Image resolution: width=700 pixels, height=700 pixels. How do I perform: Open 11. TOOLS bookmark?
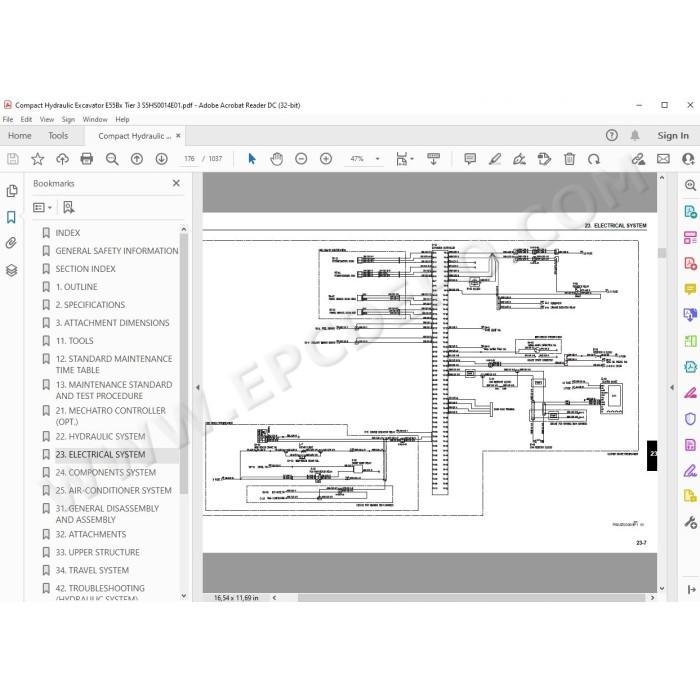click(x=74, y=341)
